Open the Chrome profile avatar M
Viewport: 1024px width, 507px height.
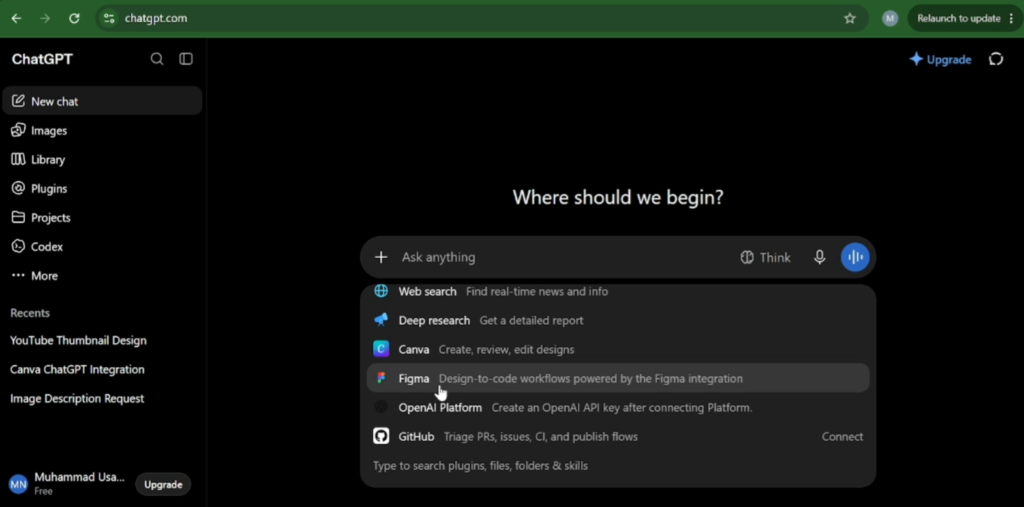pos(890,18)
